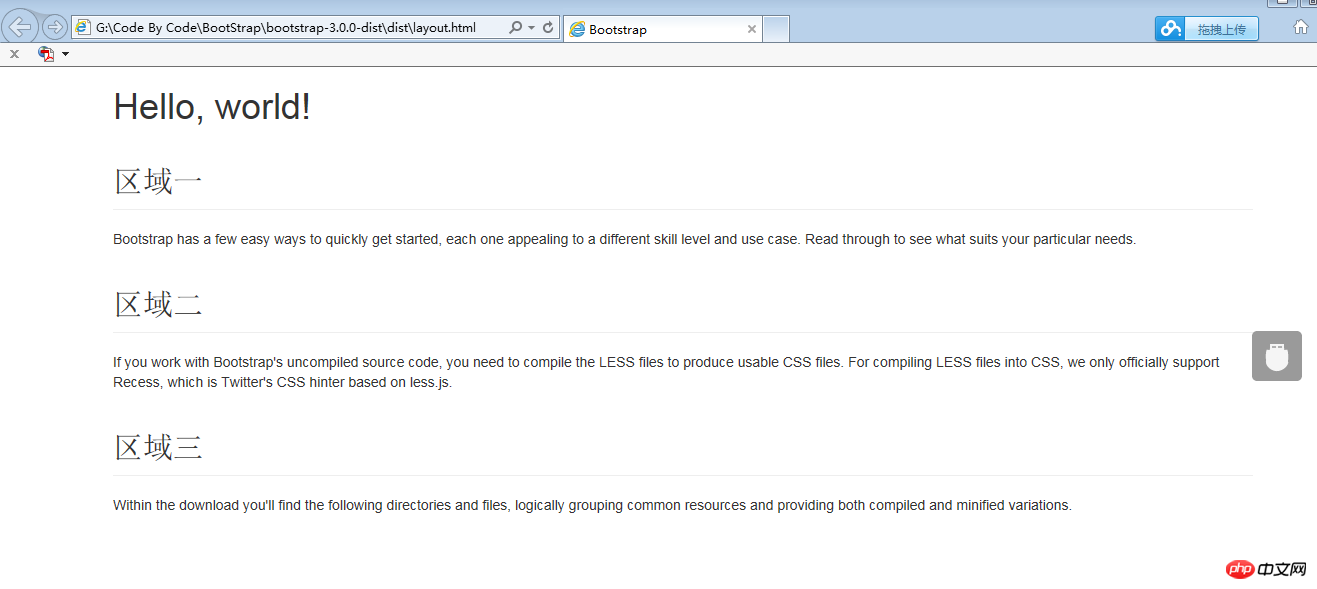This screenshot has height=589, width=1317.
Task: Click the 拖拽上传 button
Action: [1222, 29]
